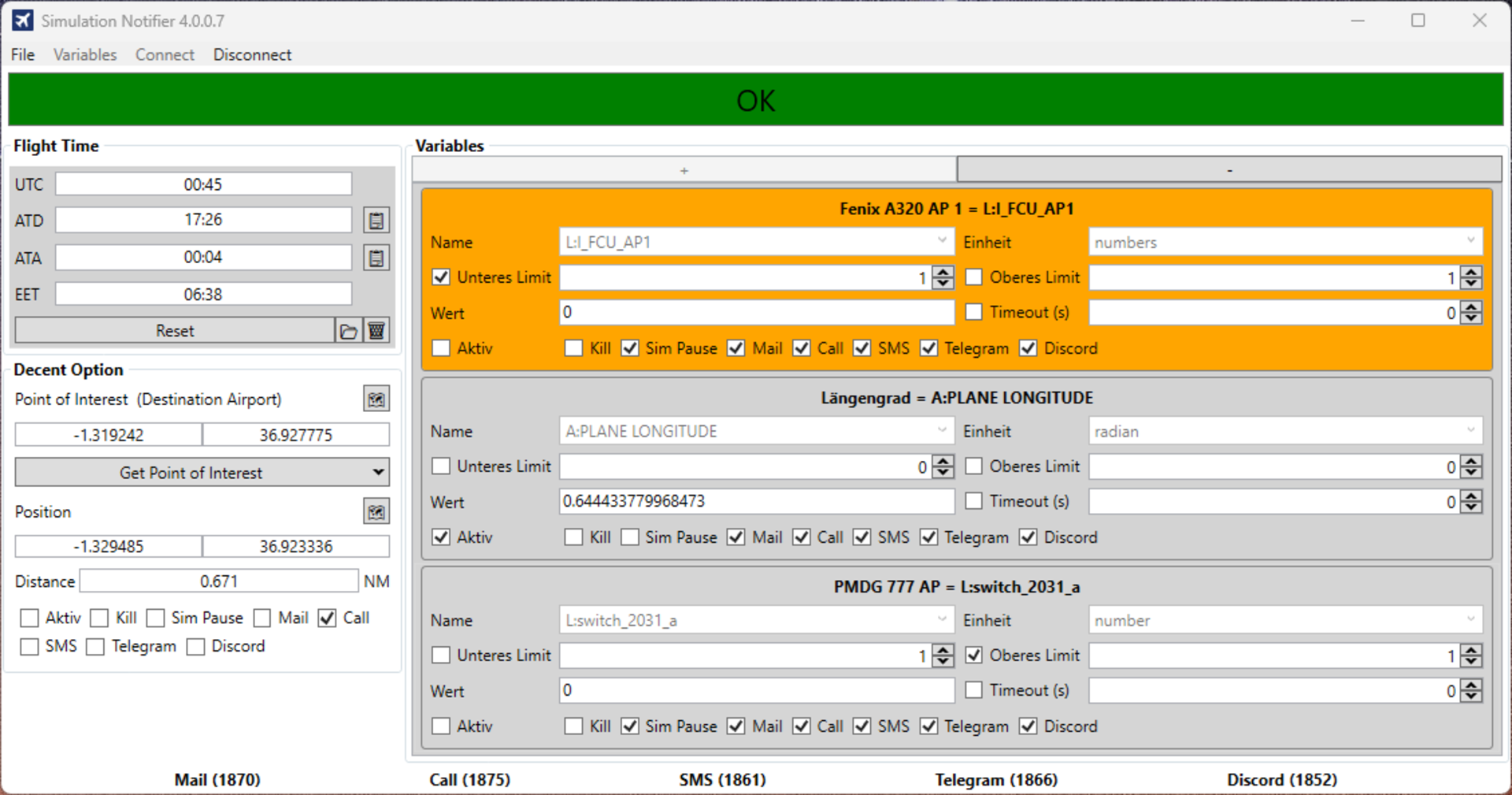Viewport: 1512px width, 795px height.
Task: Open the Variables menu
Action: [x=85, y=54]
